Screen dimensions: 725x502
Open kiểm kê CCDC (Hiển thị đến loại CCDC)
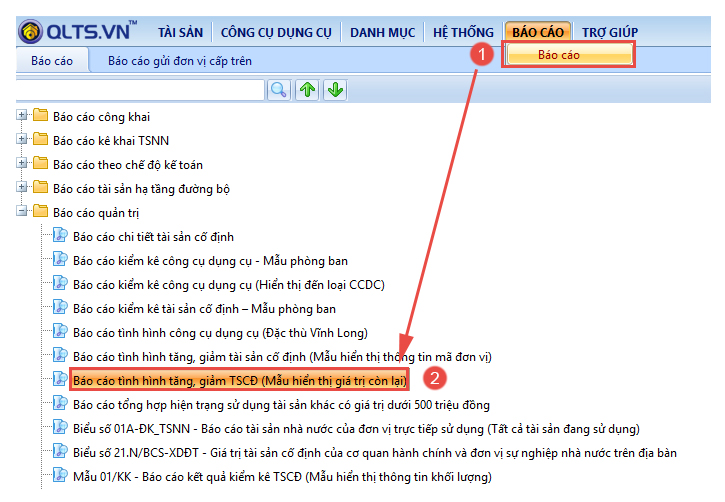click(x=228, y=285)
